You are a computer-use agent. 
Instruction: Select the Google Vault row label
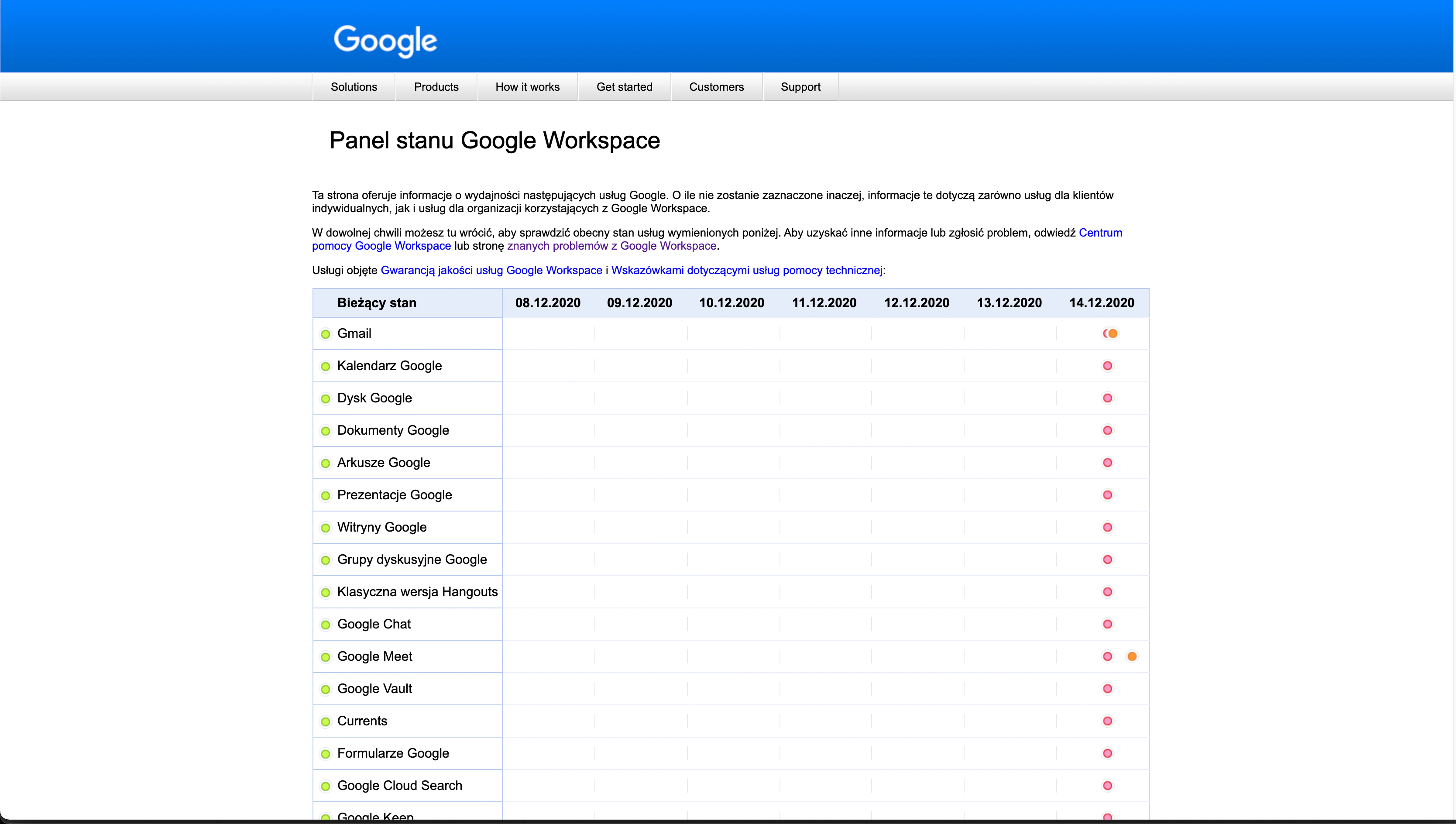click(374, 688)
